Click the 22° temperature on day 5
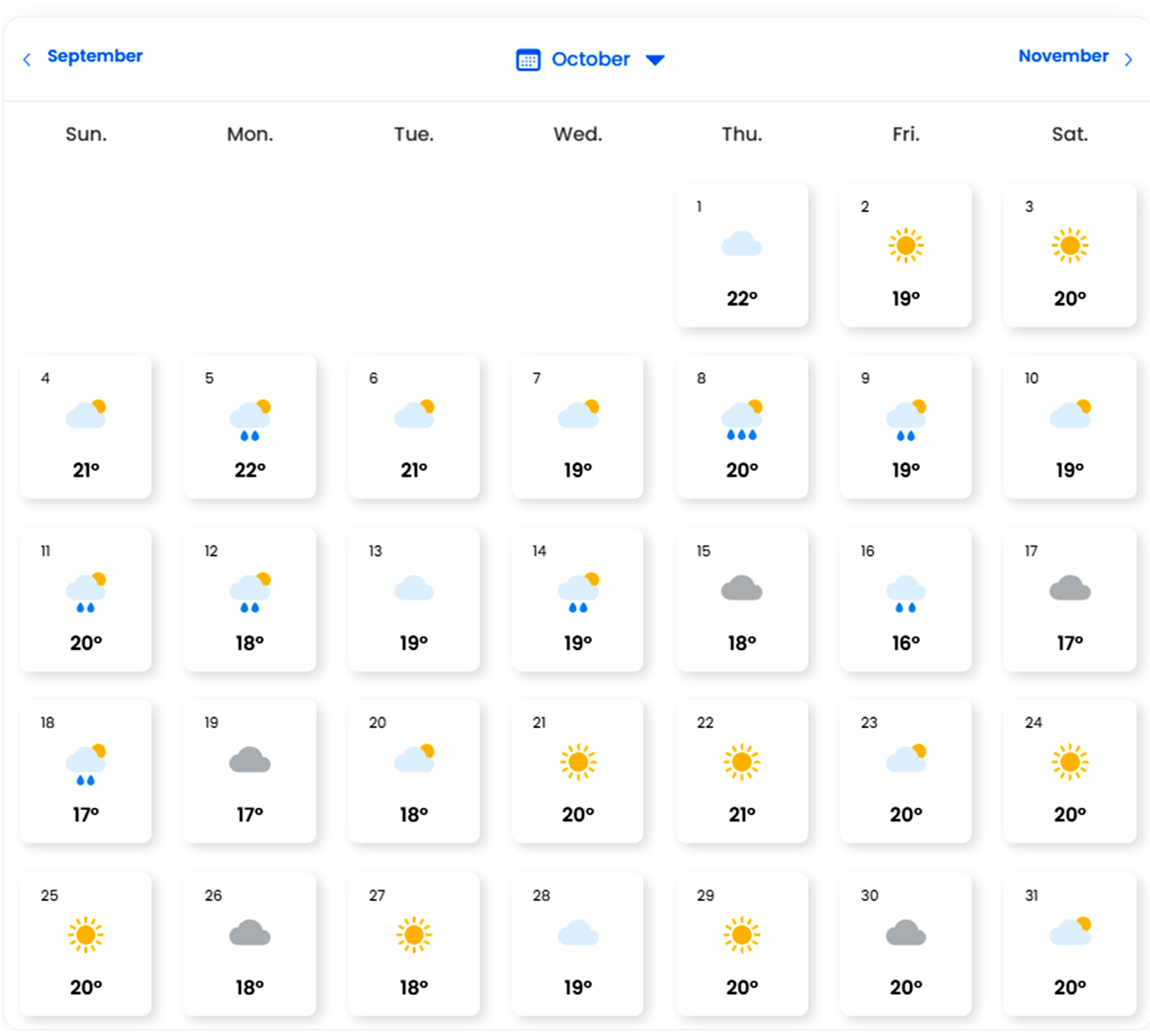 coord(250,470)
